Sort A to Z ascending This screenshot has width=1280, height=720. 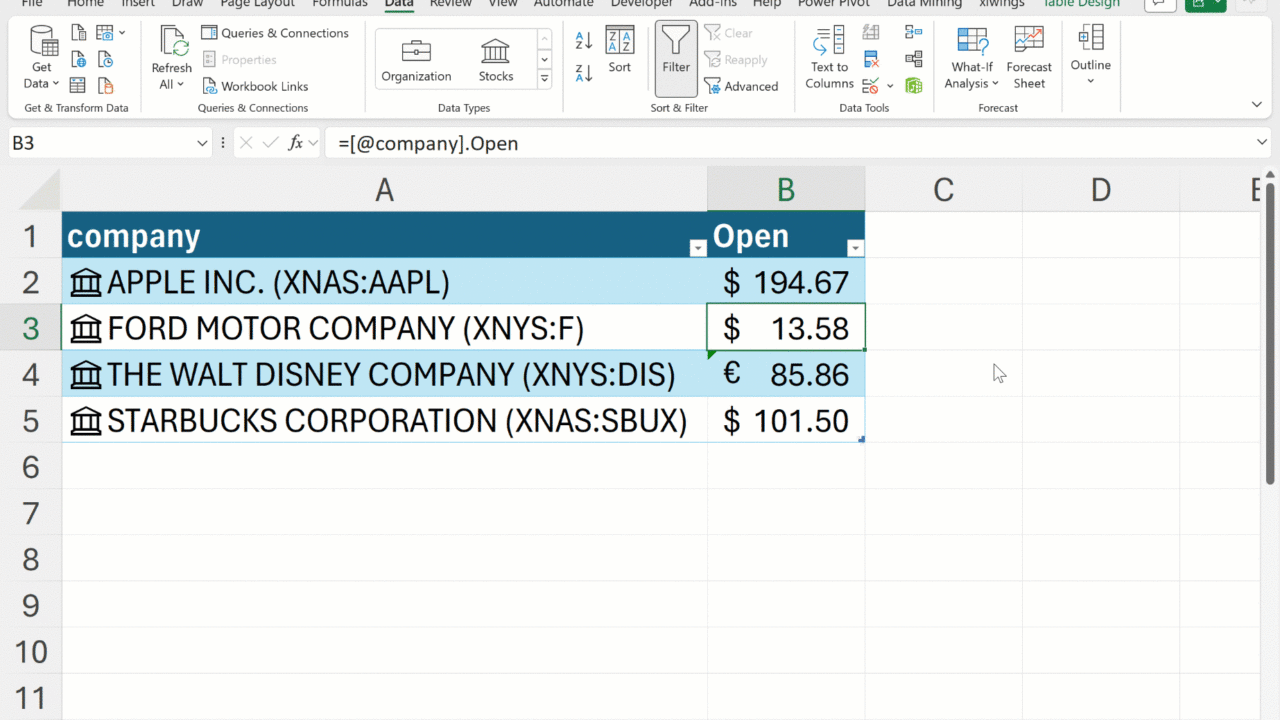(584, 41)
